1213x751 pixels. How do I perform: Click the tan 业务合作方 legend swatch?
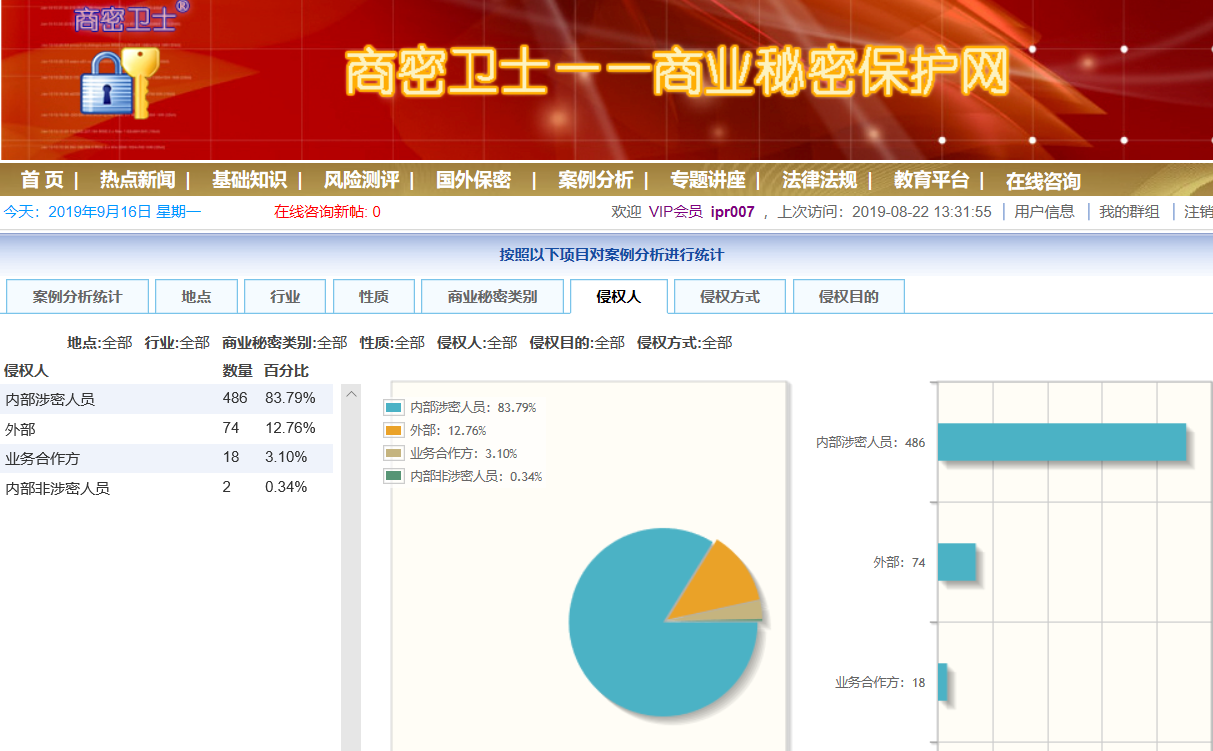tap(393, 453)
